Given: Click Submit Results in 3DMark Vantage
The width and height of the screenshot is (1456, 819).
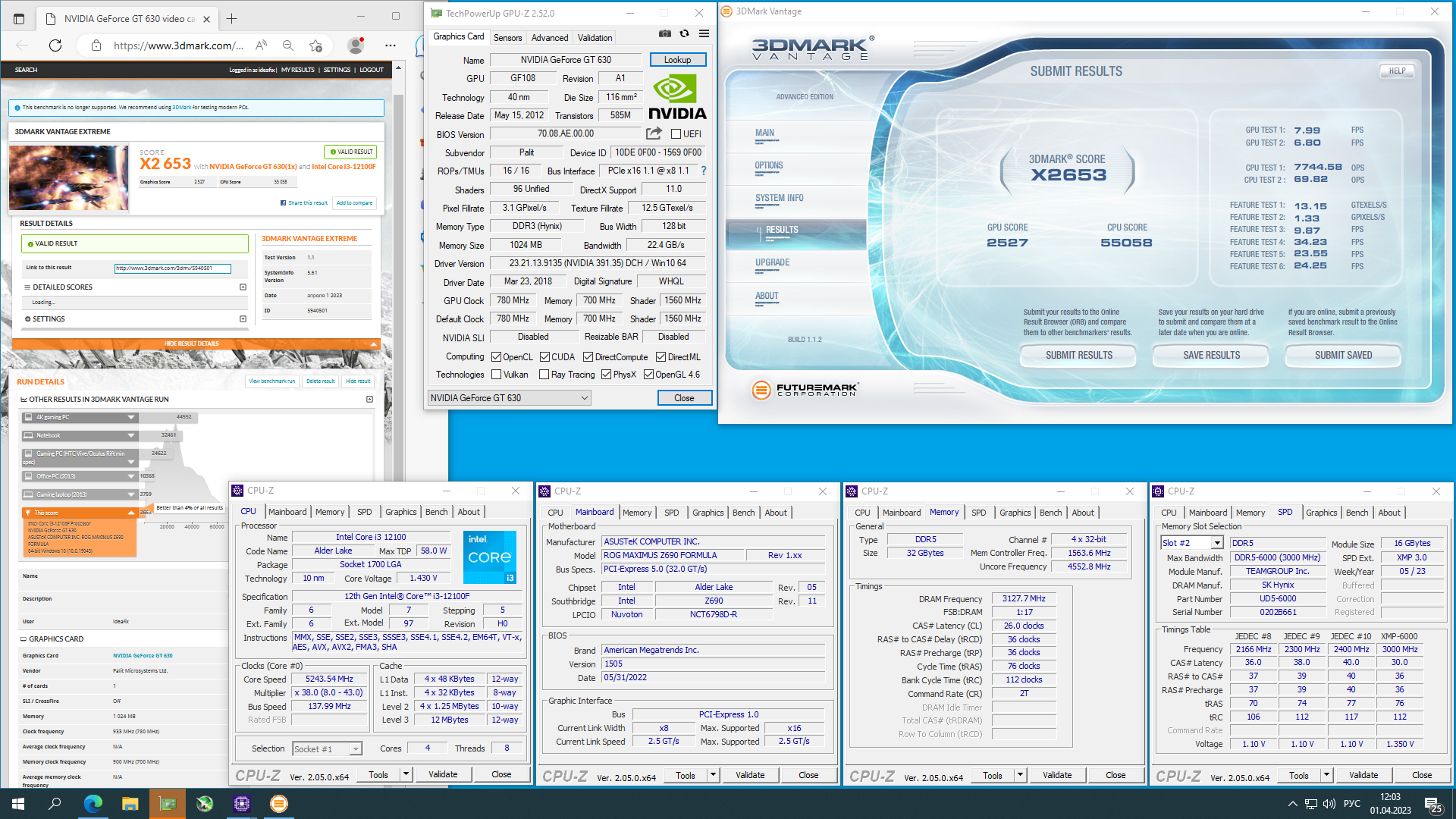Looking at the screenshot, I should [1078, 356].
